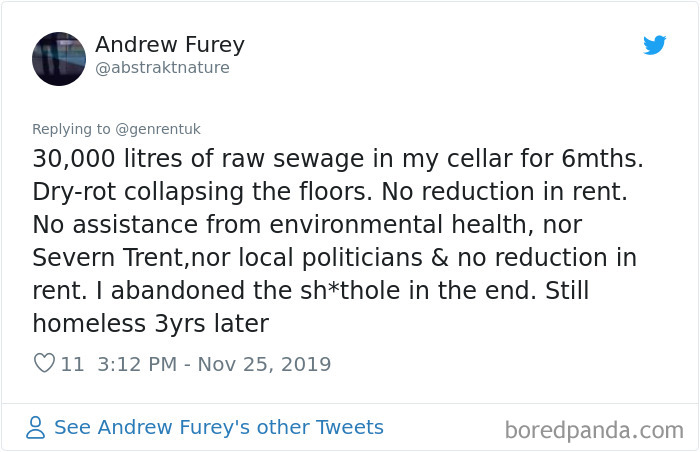Click the Twitter bird logo

pos(654,46)
